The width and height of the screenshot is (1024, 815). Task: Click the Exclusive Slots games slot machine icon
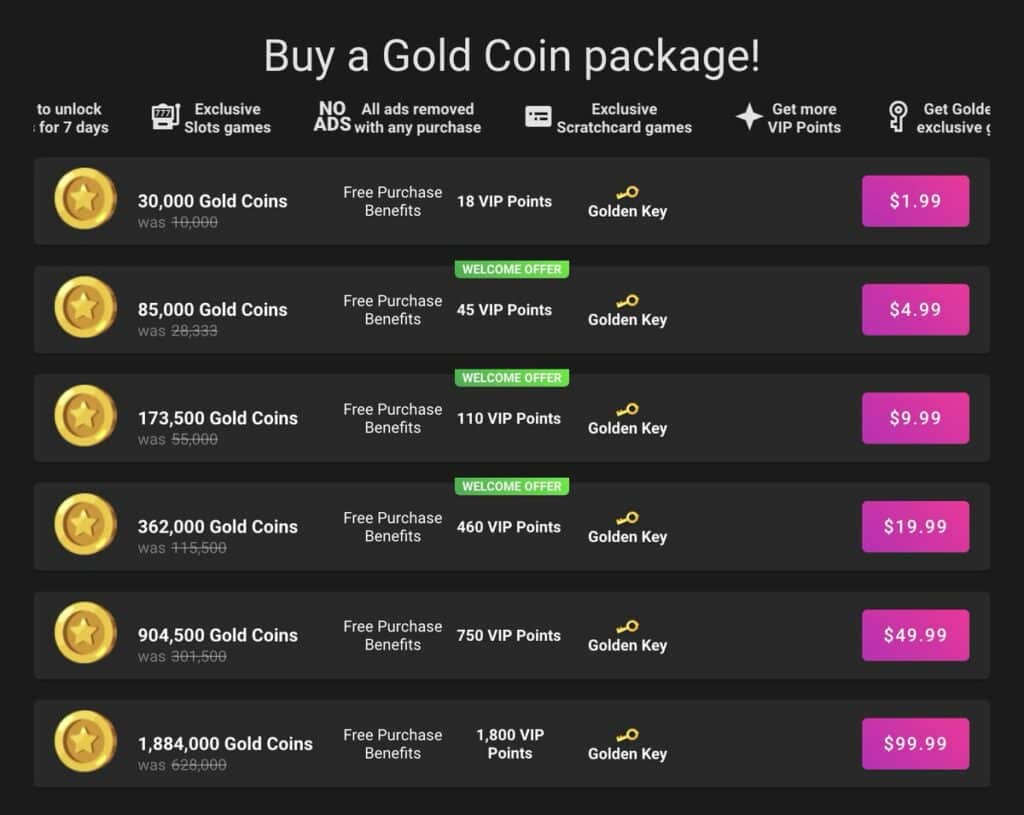(165, 118)
